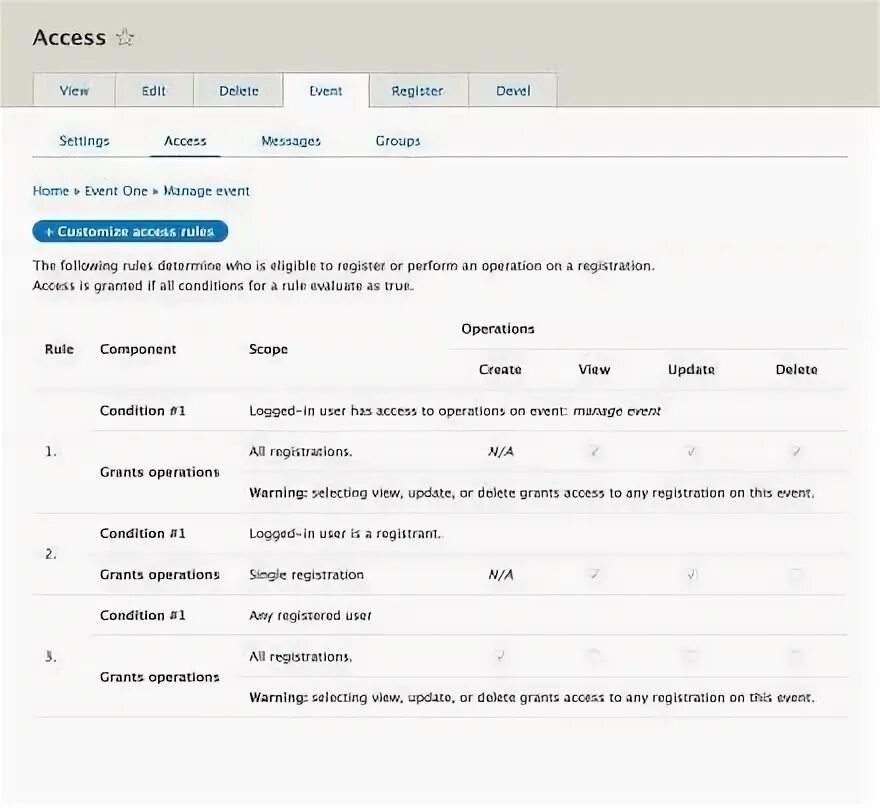This screenshot has width=880, height=808.
Task: Click the 'Single registration' scope text
Action: [x=306, y=575]
